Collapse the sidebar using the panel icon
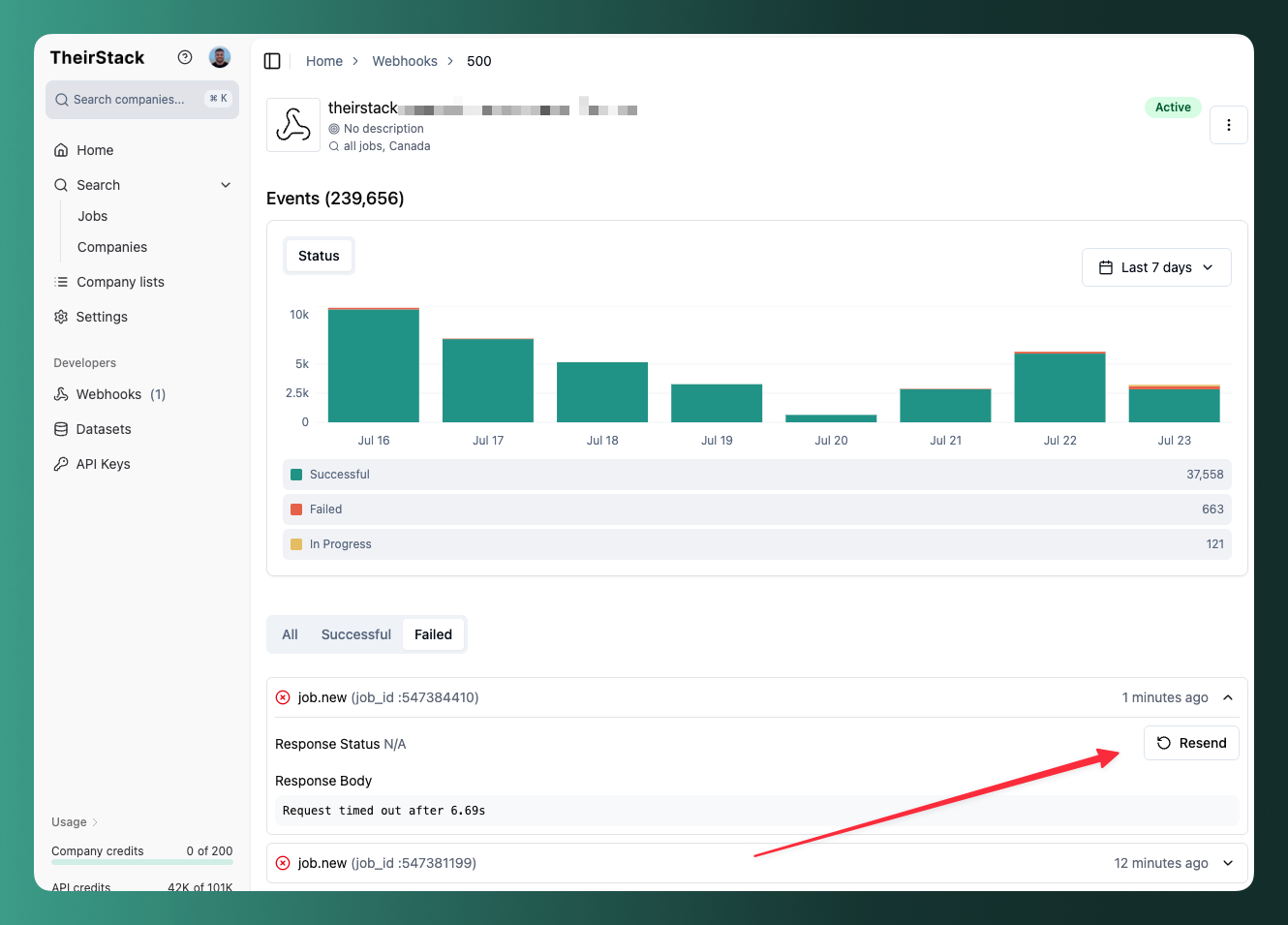 [272, 60]
